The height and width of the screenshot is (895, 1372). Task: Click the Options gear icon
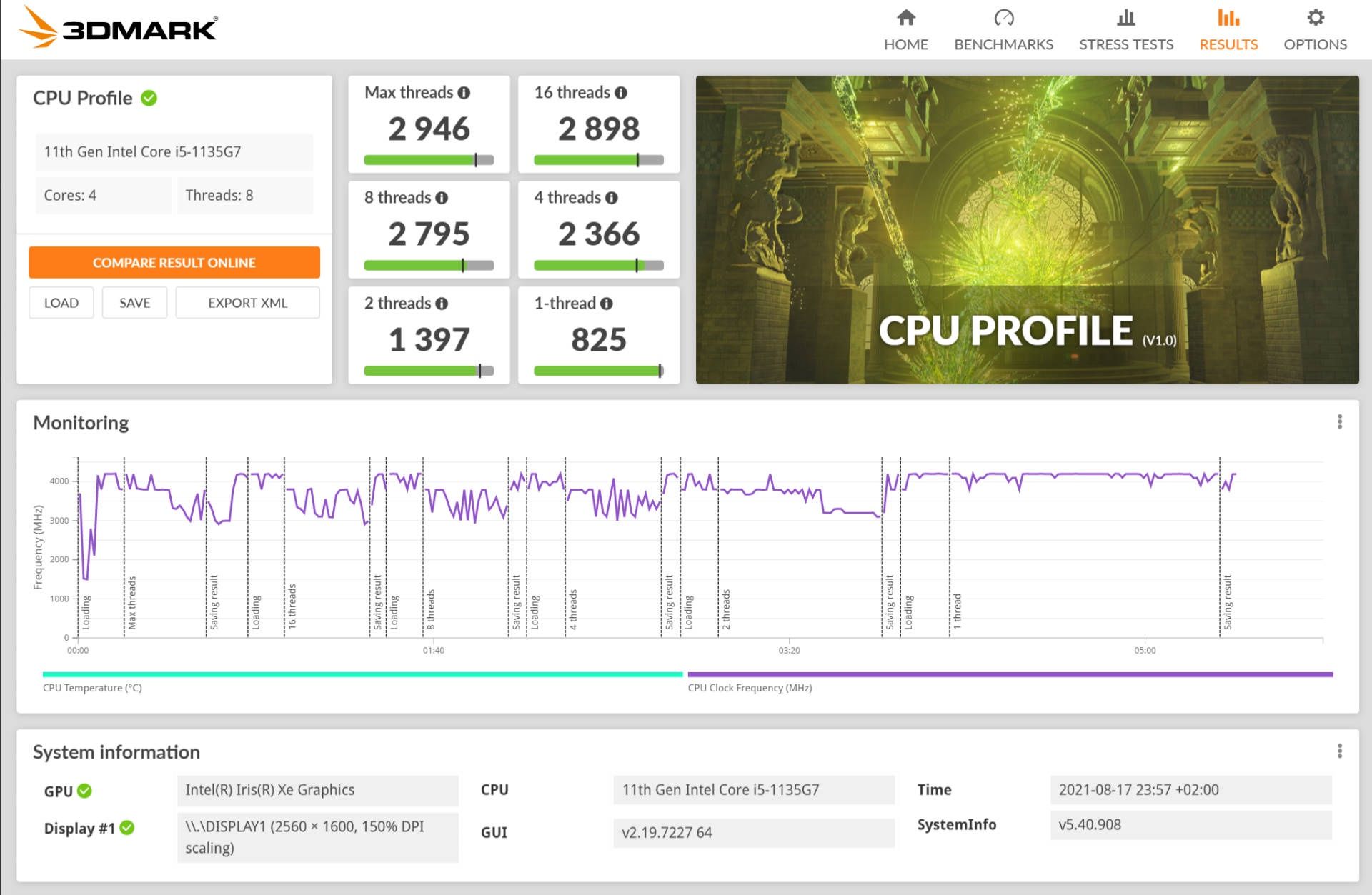pyautogui.click(x=1316, y=17)
